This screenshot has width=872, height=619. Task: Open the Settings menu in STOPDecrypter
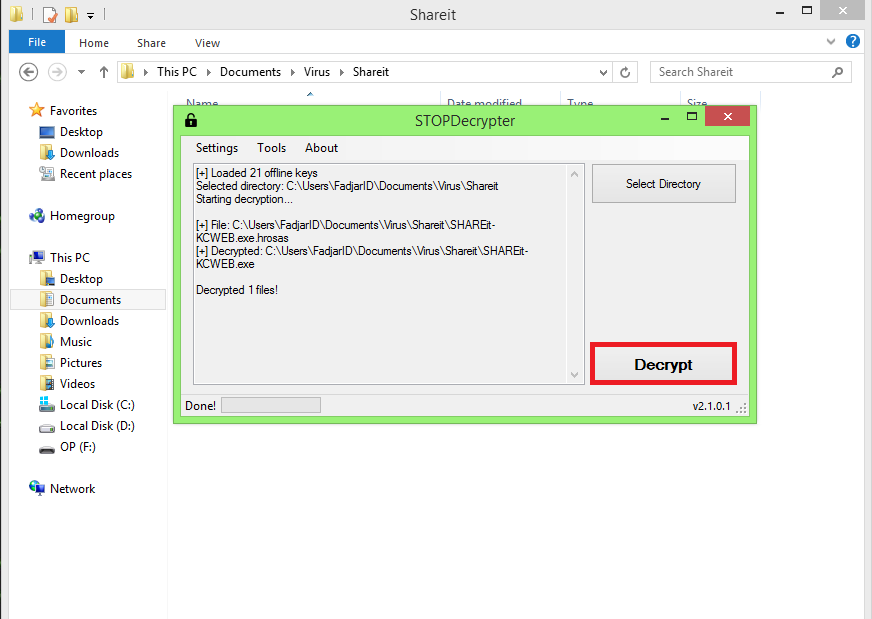coord(217,148)
